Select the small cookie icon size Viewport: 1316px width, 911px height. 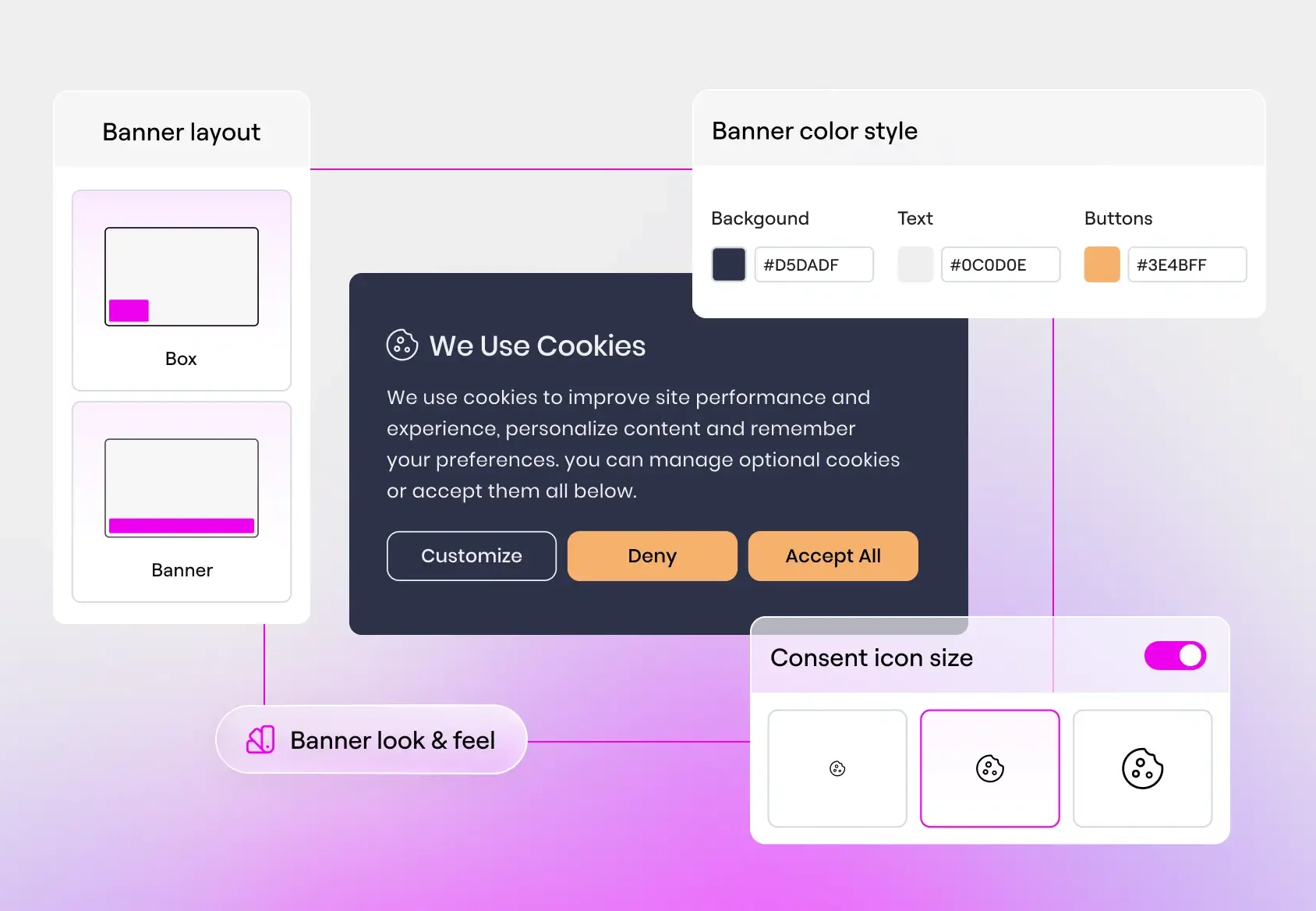tap(837, 768)
